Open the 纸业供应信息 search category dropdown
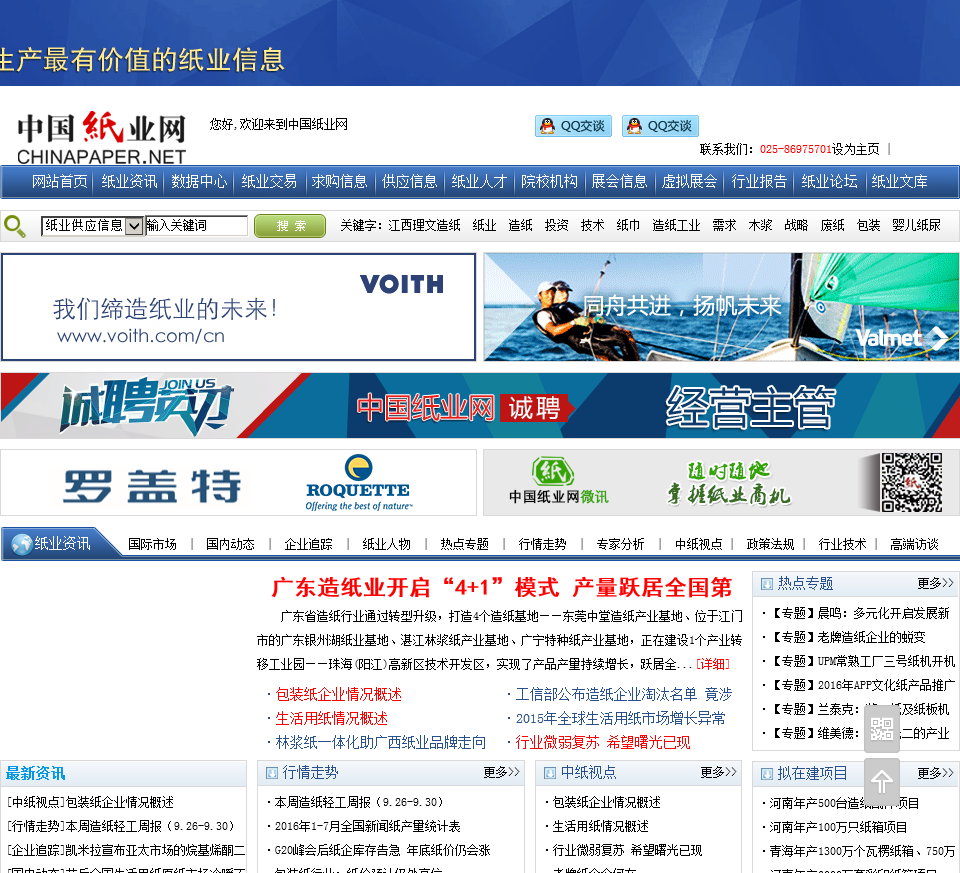Screen dimensions: 960x873 pyautogui.click(x=92, y=226)
